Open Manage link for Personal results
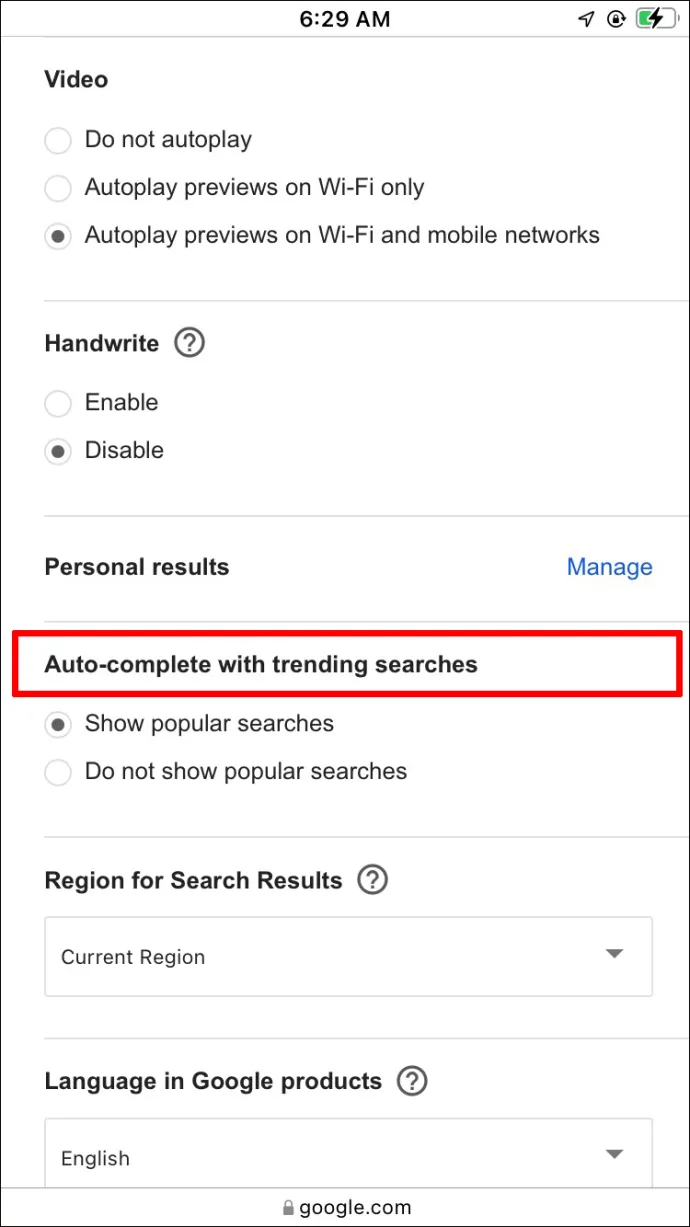 609,567
